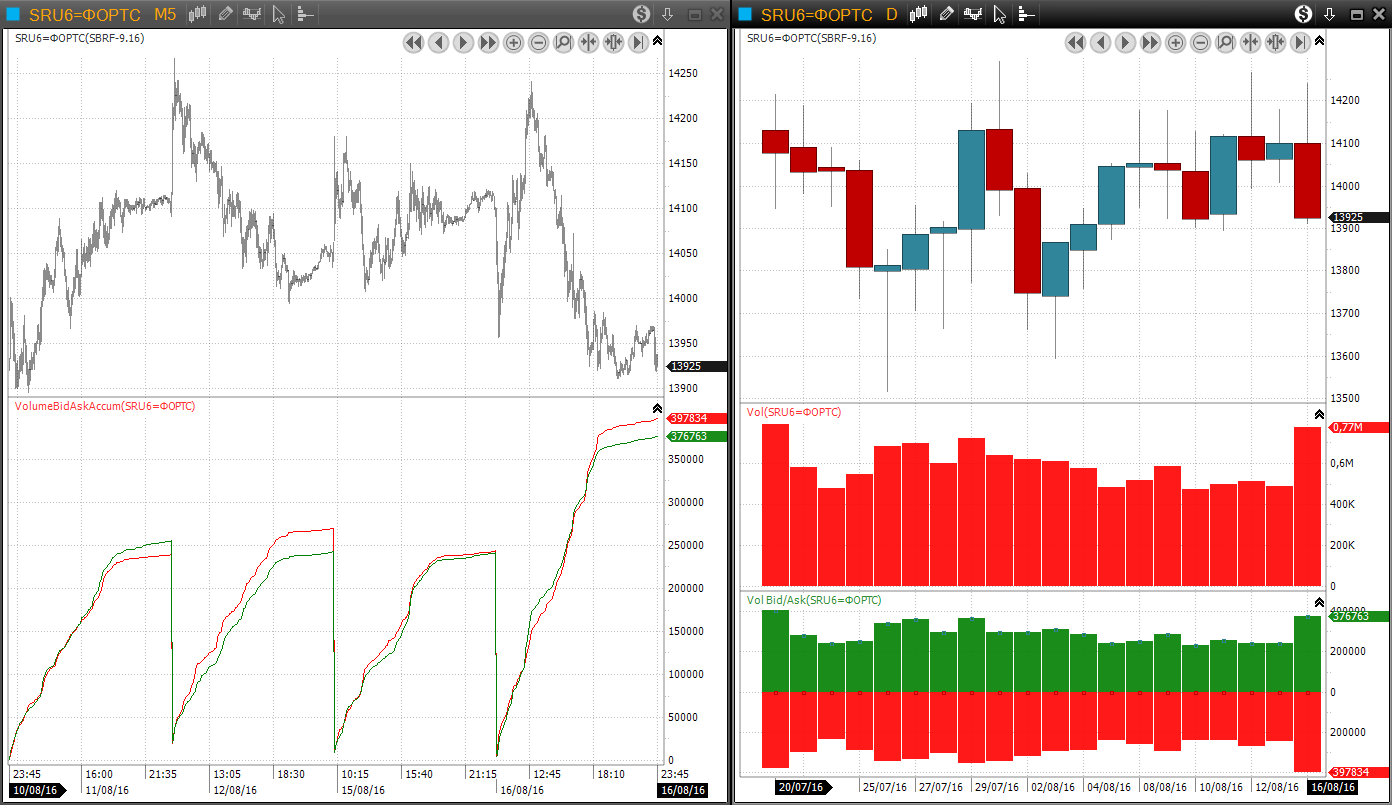Click the D timeframe label
1392x805 pixels.
pos(892,14)
